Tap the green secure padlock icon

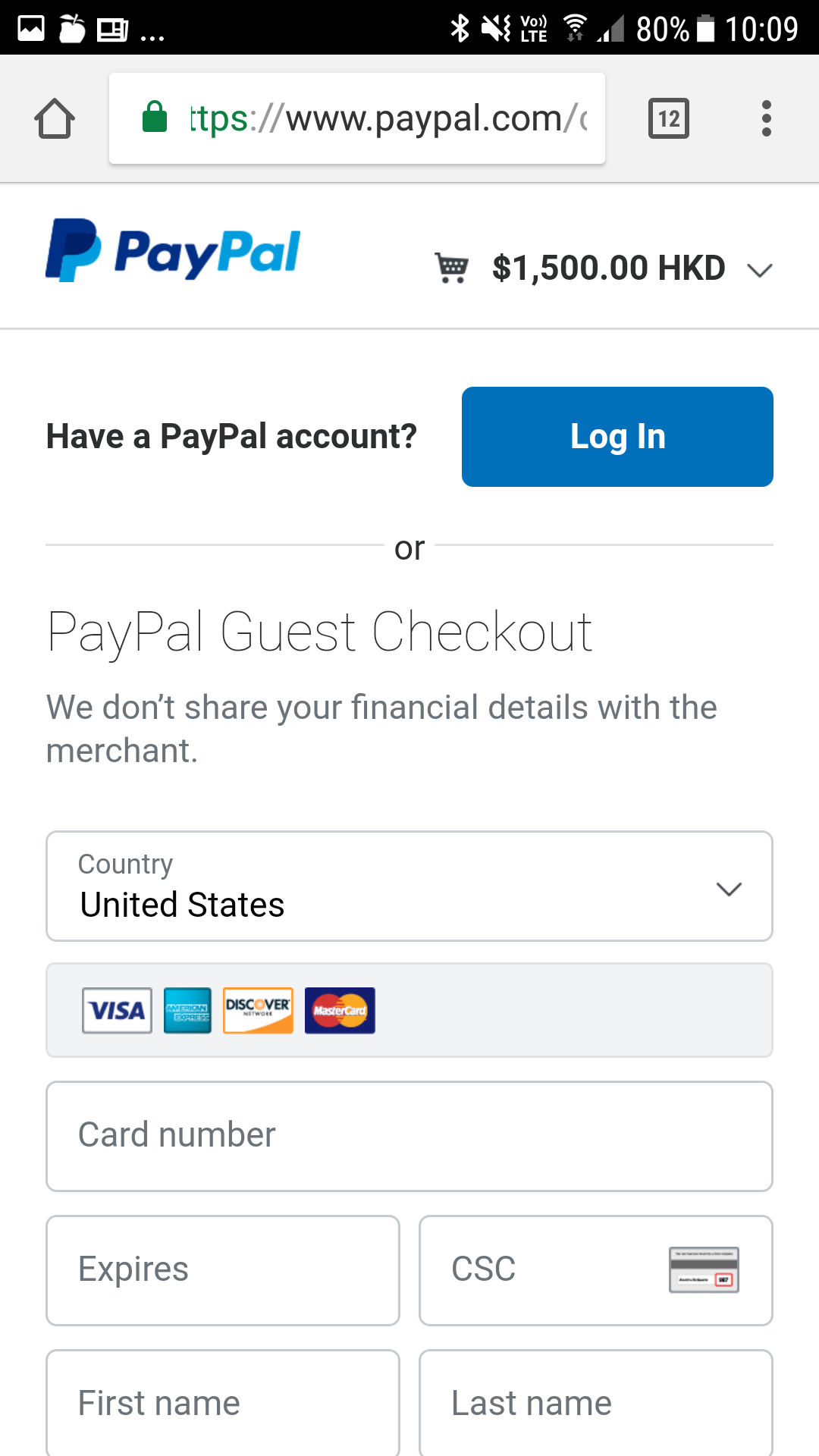[x=155, y=118]
